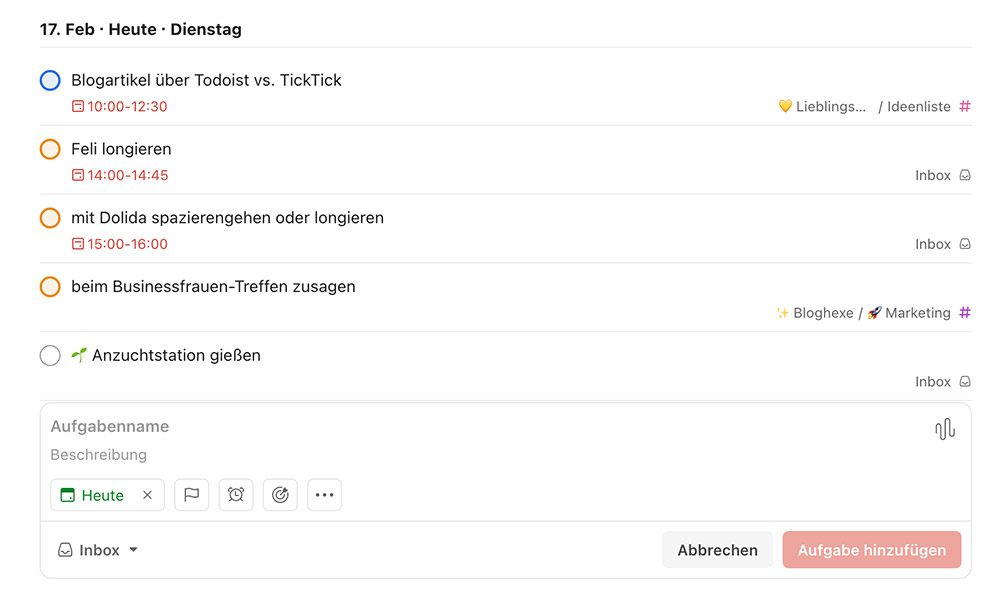Complete the task 'Anzuchtstation gießen'
The width and height of the screenshot is (1000, 605).
50,355
